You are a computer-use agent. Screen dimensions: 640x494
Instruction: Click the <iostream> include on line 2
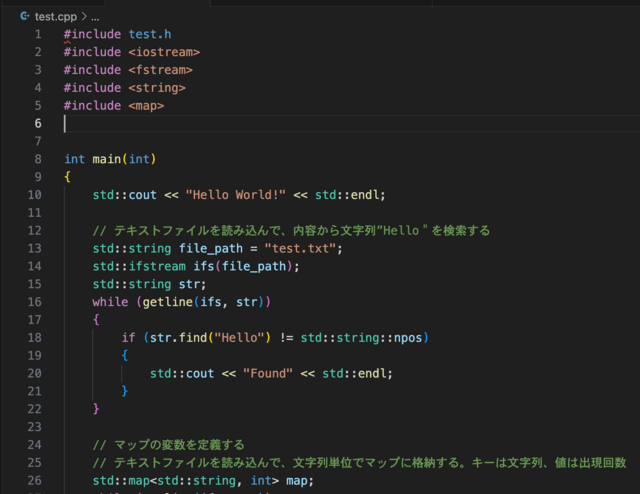[164, 51]
